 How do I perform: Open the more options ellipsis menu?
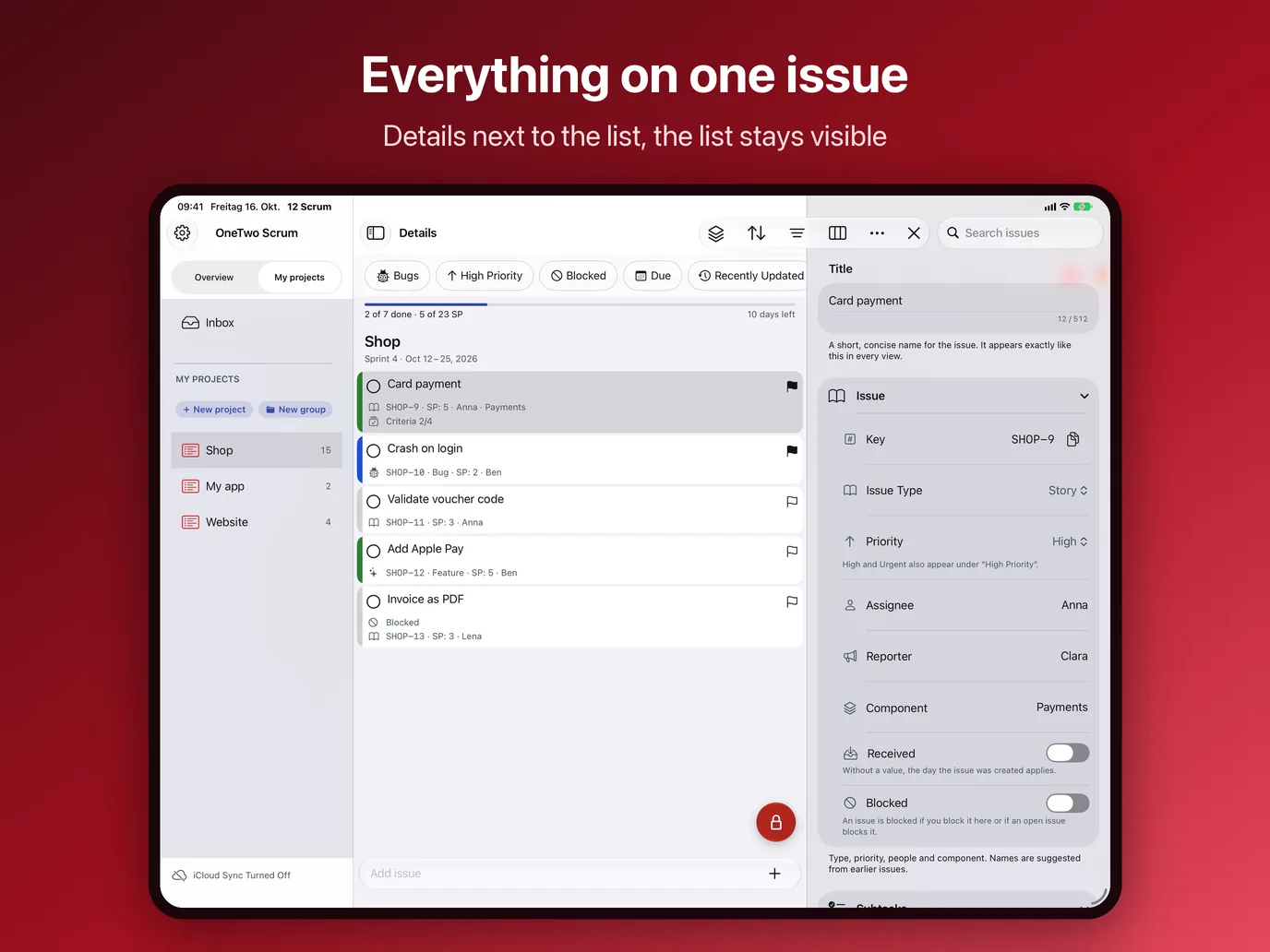pos(877,233)
